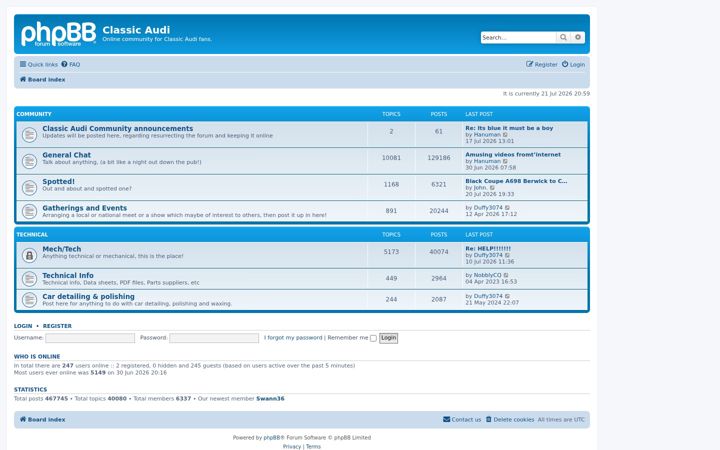Open the Quick links menu
Viewport: 720px width, 450px height.
(x=39, y=64)
